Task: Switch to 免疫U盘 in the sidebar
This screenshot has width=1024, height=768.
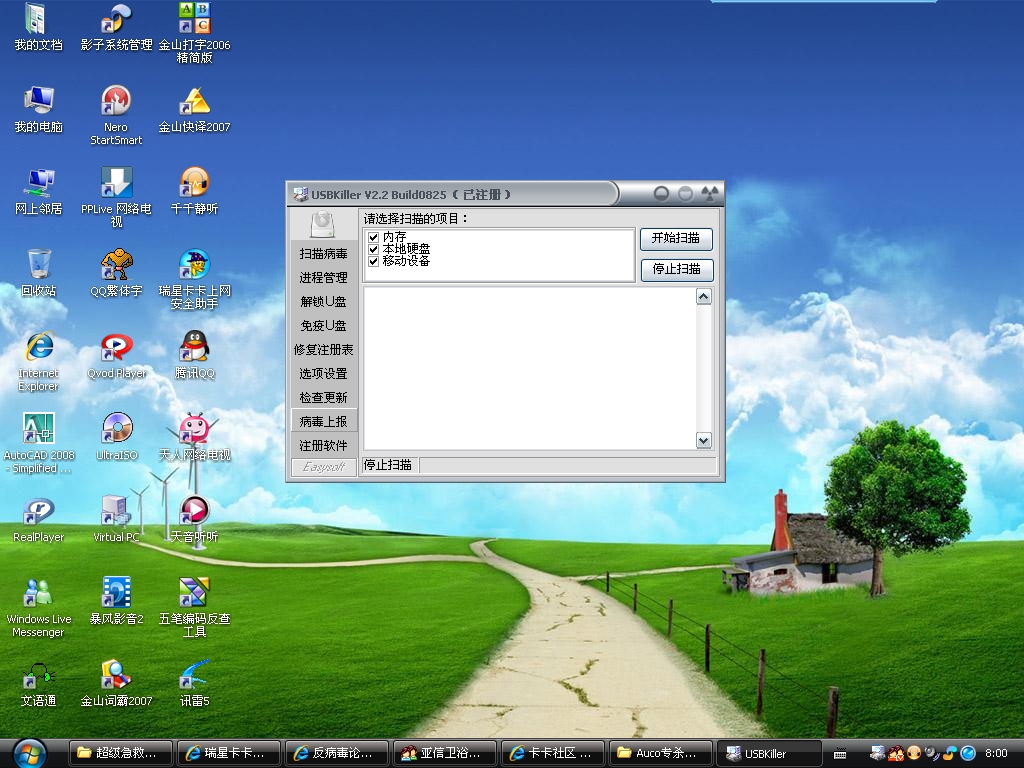Action: (x=323, y=326)
